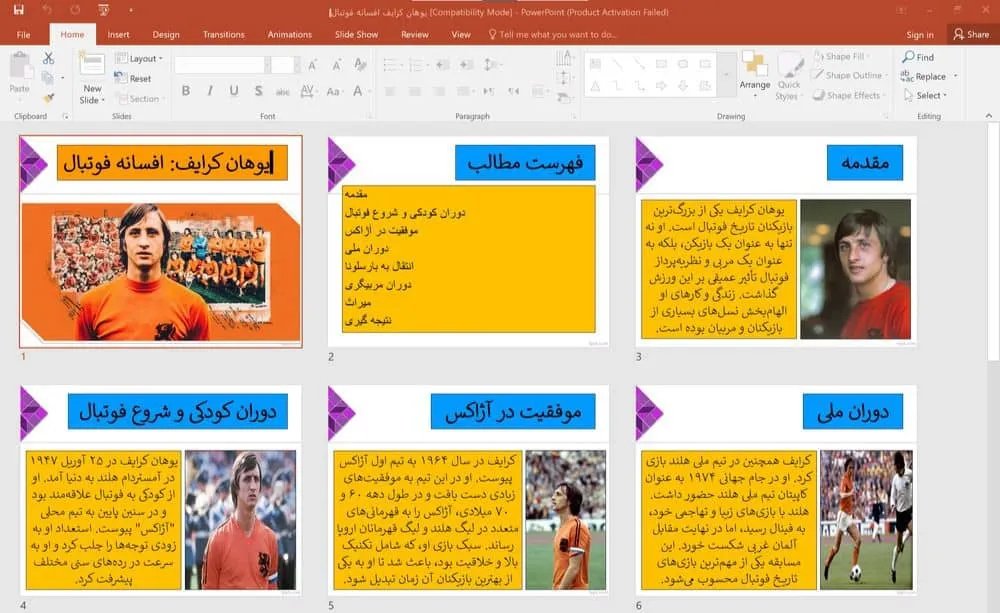Clear all formatting icon
This screenshot has height=613, width=1000.
(360, 64)
